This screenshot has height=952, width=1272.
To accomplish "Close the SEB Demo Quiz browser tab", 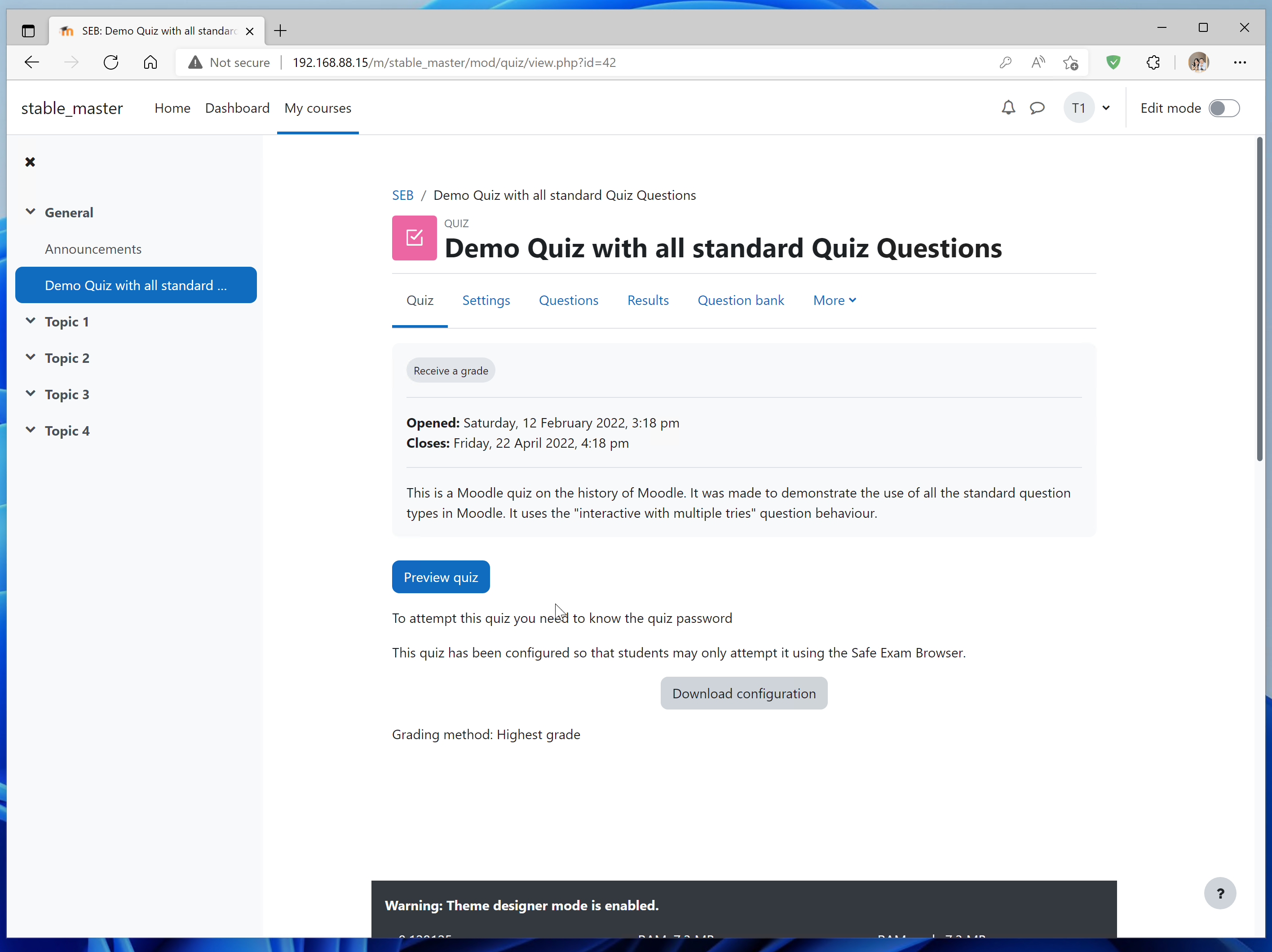I will (x=250, y=31).
